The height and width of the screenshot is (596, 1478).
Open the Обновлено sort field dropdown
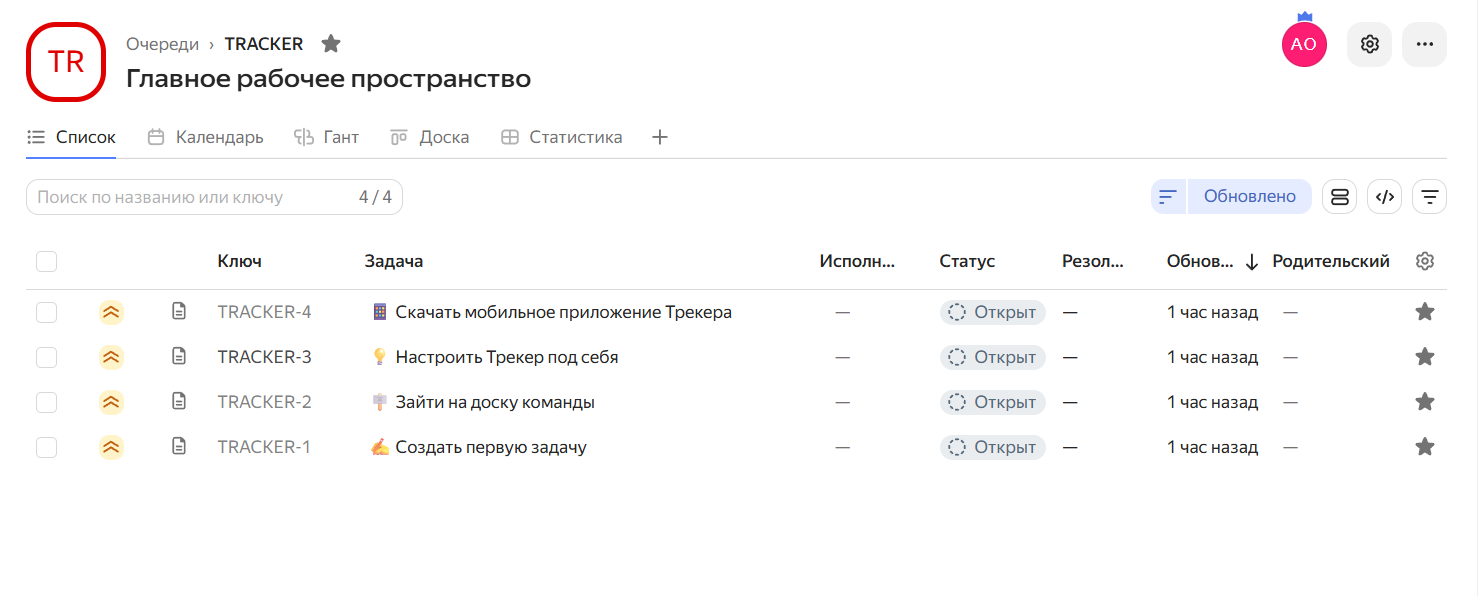pos(1249,197)
